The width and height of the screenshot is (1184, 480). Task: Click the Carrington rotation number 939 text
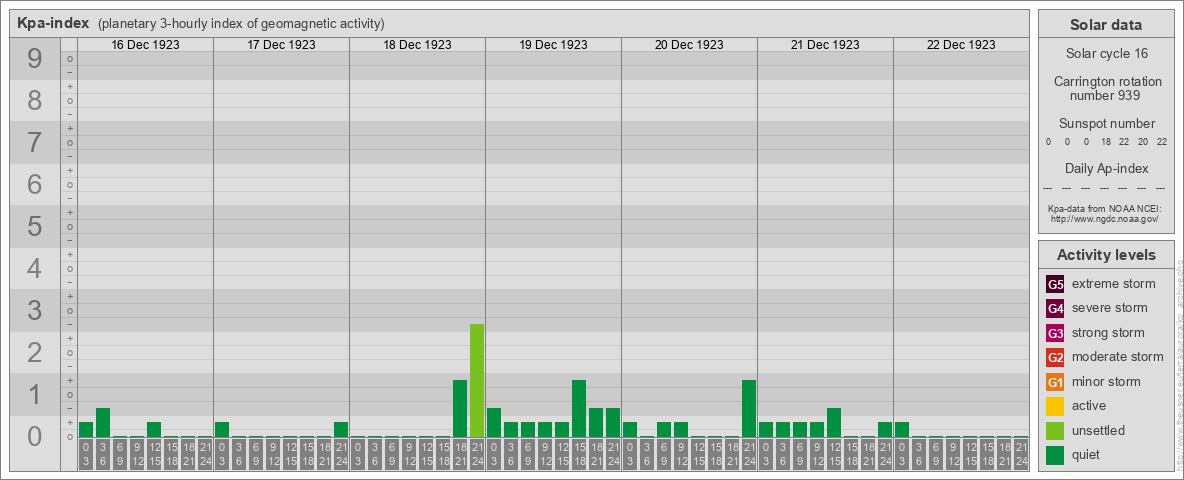[1106, 88]
